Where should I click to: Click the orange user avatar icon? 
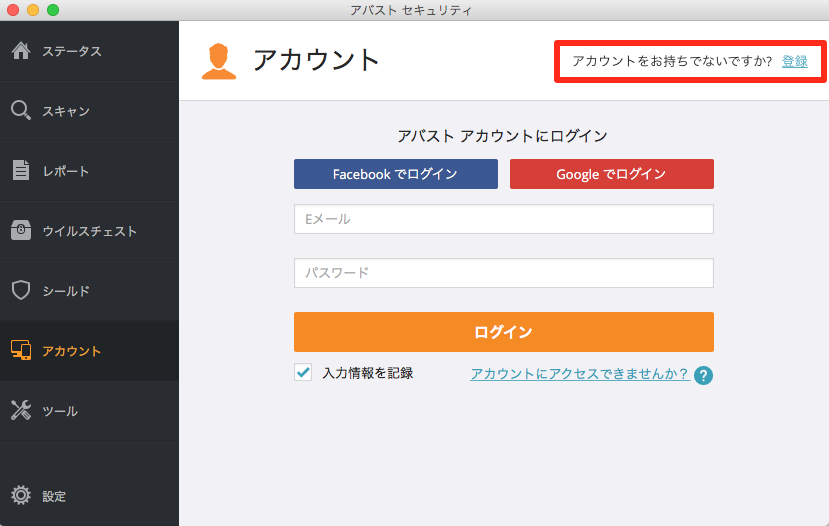click(x=219, y=61)
